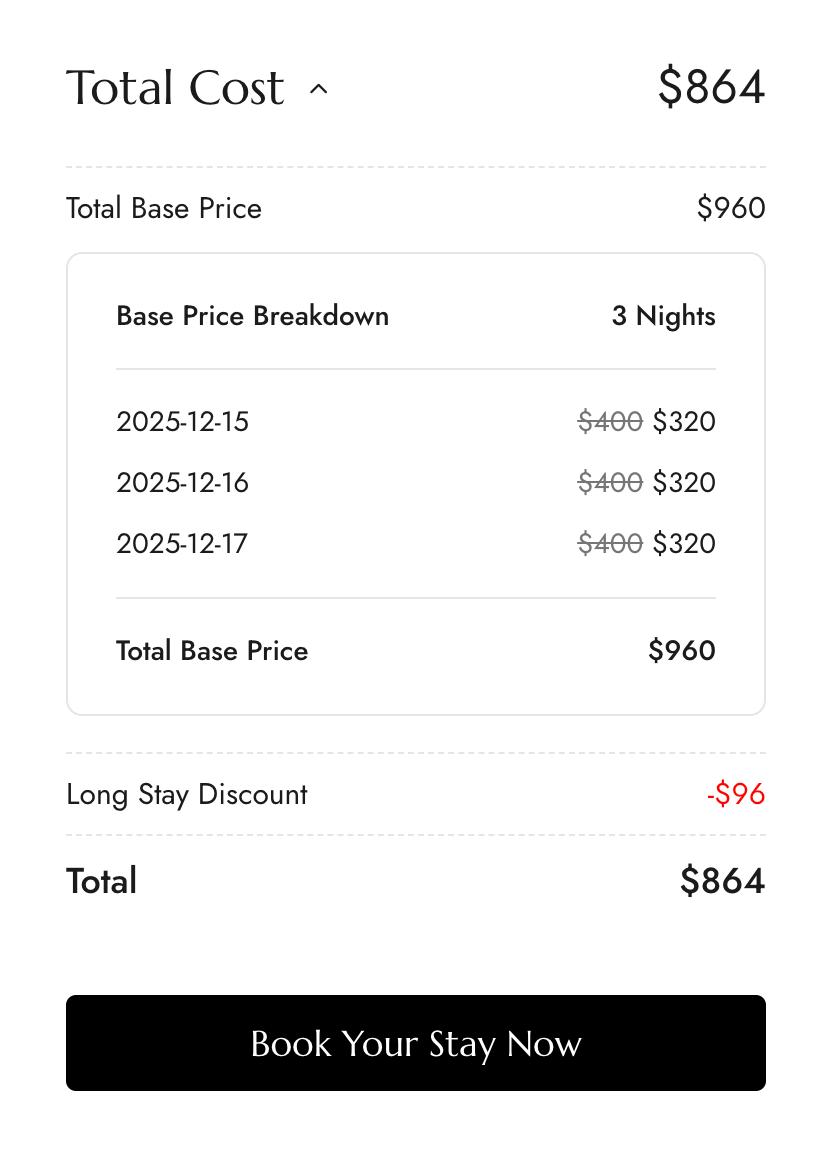Click the bold $864 in the Total row

click(722, 881)
